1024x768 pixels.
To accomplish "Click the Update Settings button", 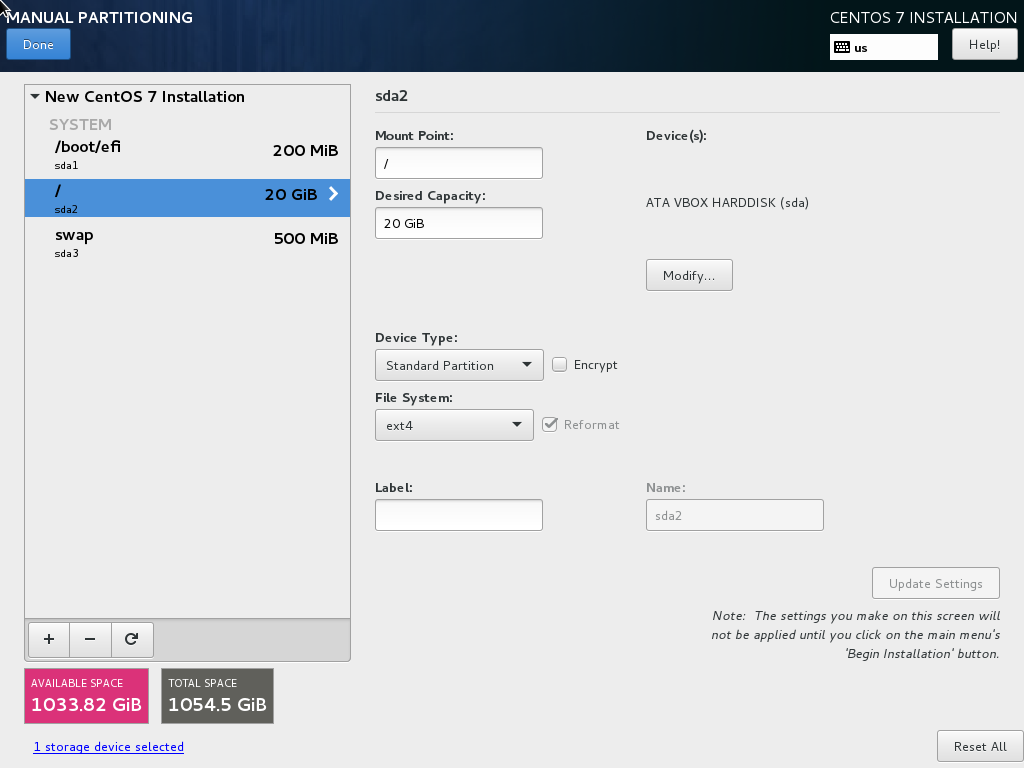I will (935, 583).
